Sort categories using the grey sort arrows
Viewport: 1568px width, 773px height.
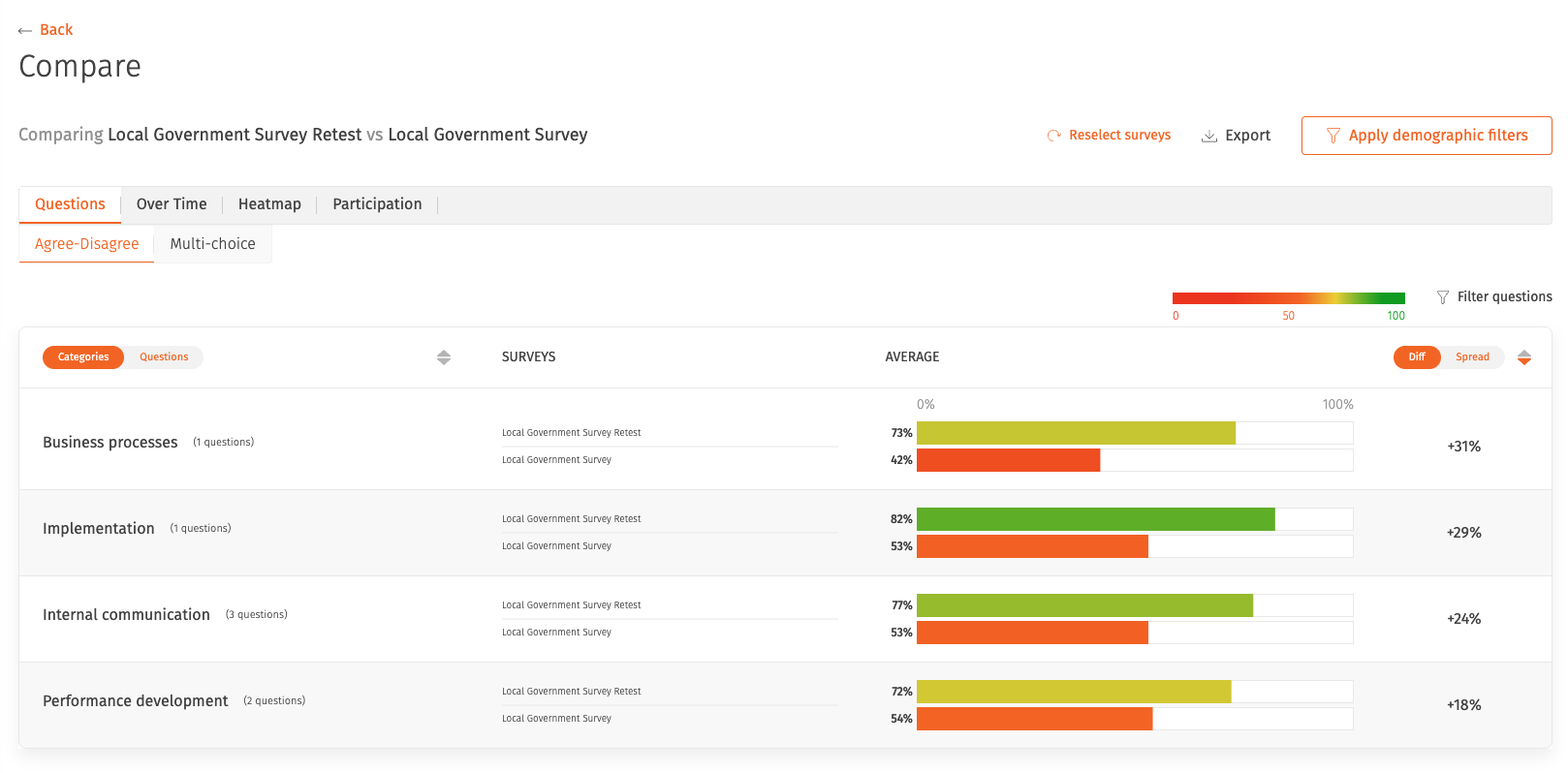(x=444, y=357)
